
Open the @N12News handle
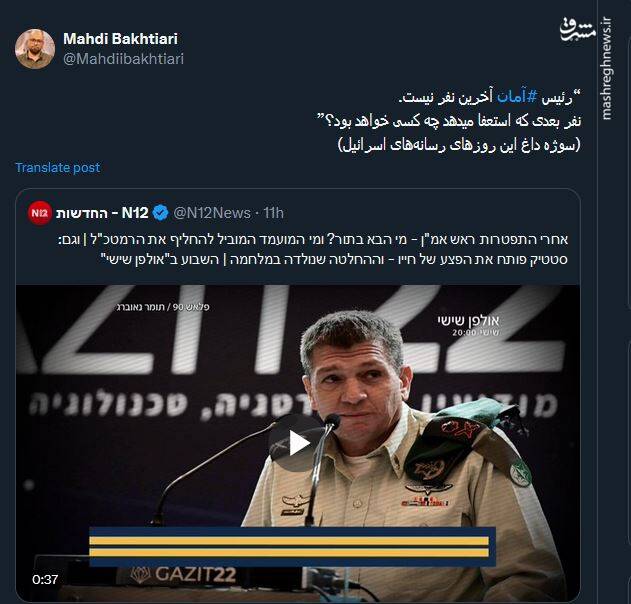[212, 213]
